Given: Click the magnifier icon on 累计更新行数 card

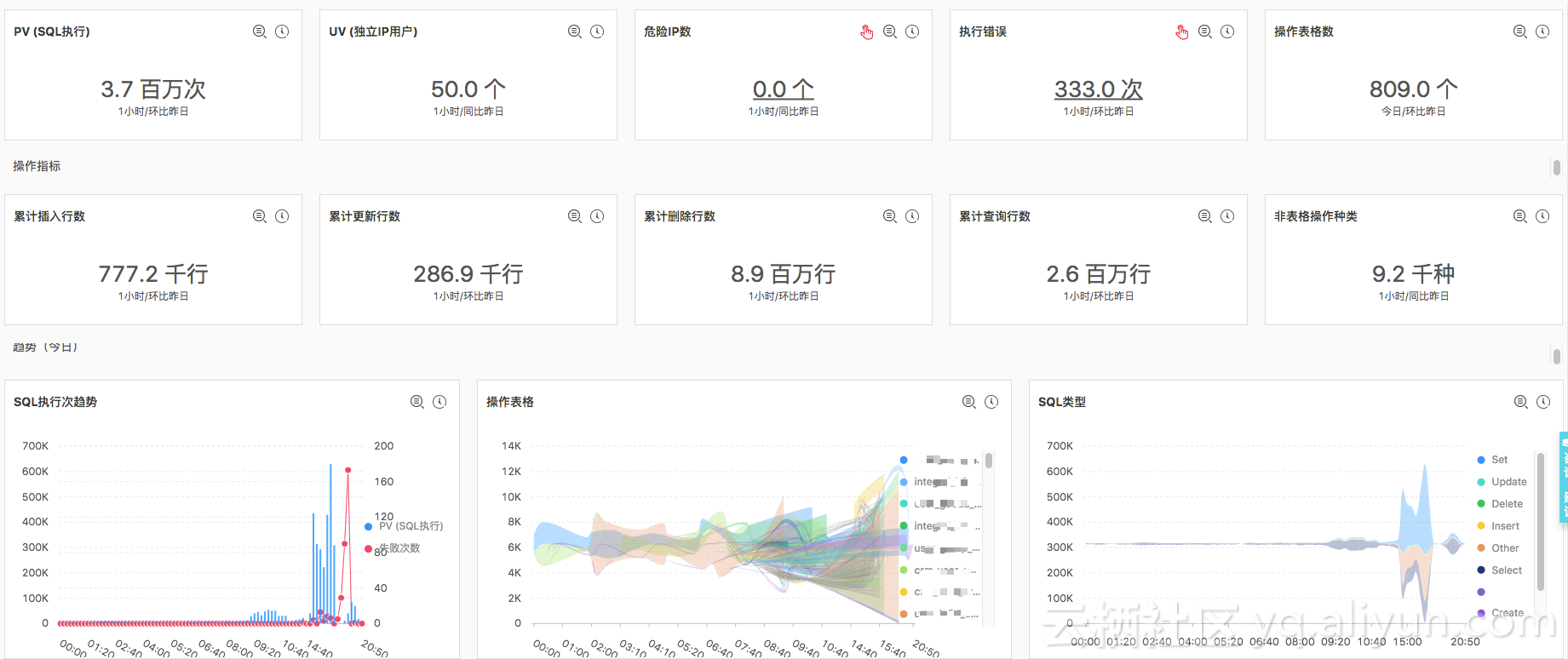Looking at the screenshot, I should pyautogui.click(x=575, y=216).
